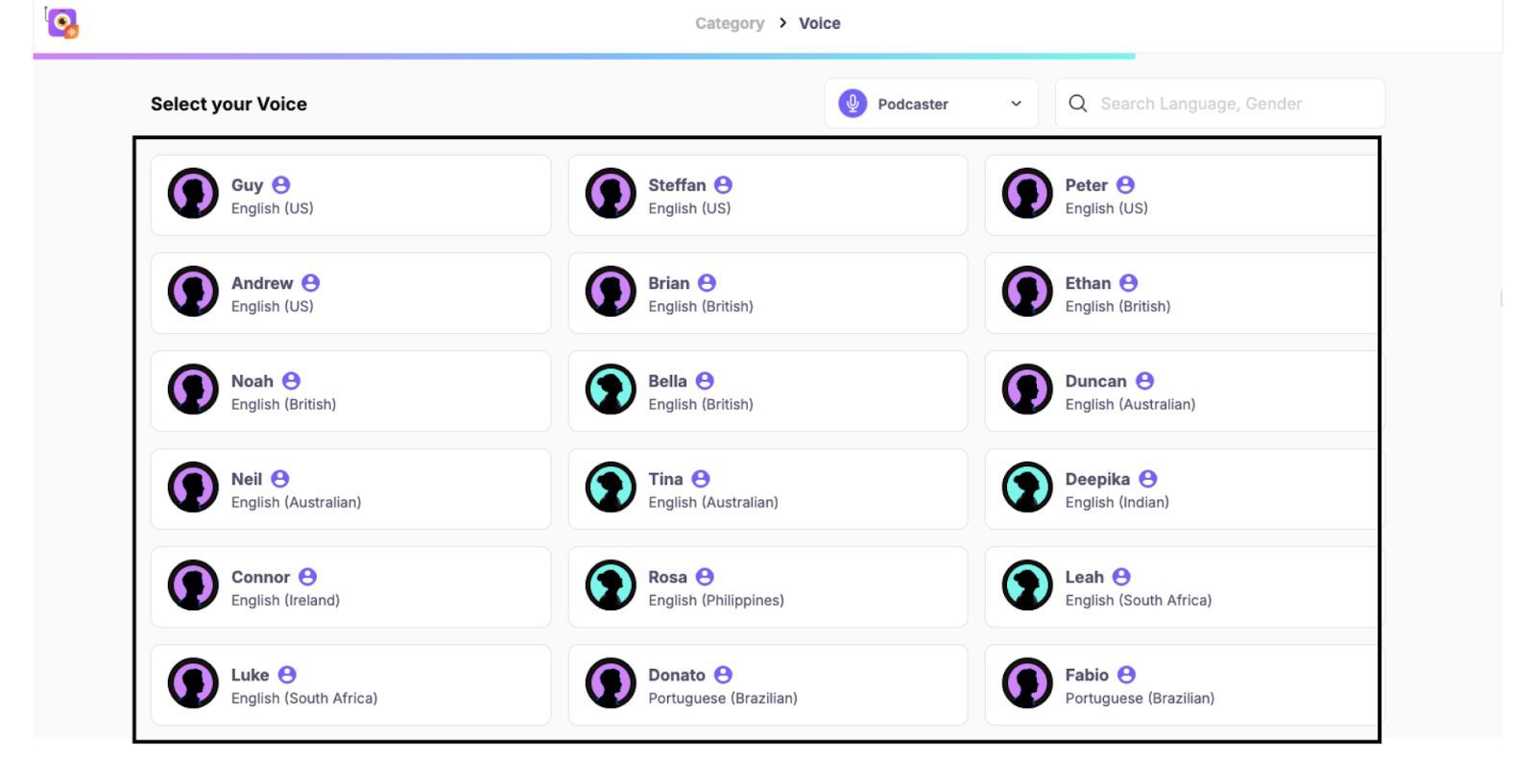Click the search magnifier icon
The width and height of the screenshot is (1536, 784).
pyautogui.click(x=1078, y=104)
